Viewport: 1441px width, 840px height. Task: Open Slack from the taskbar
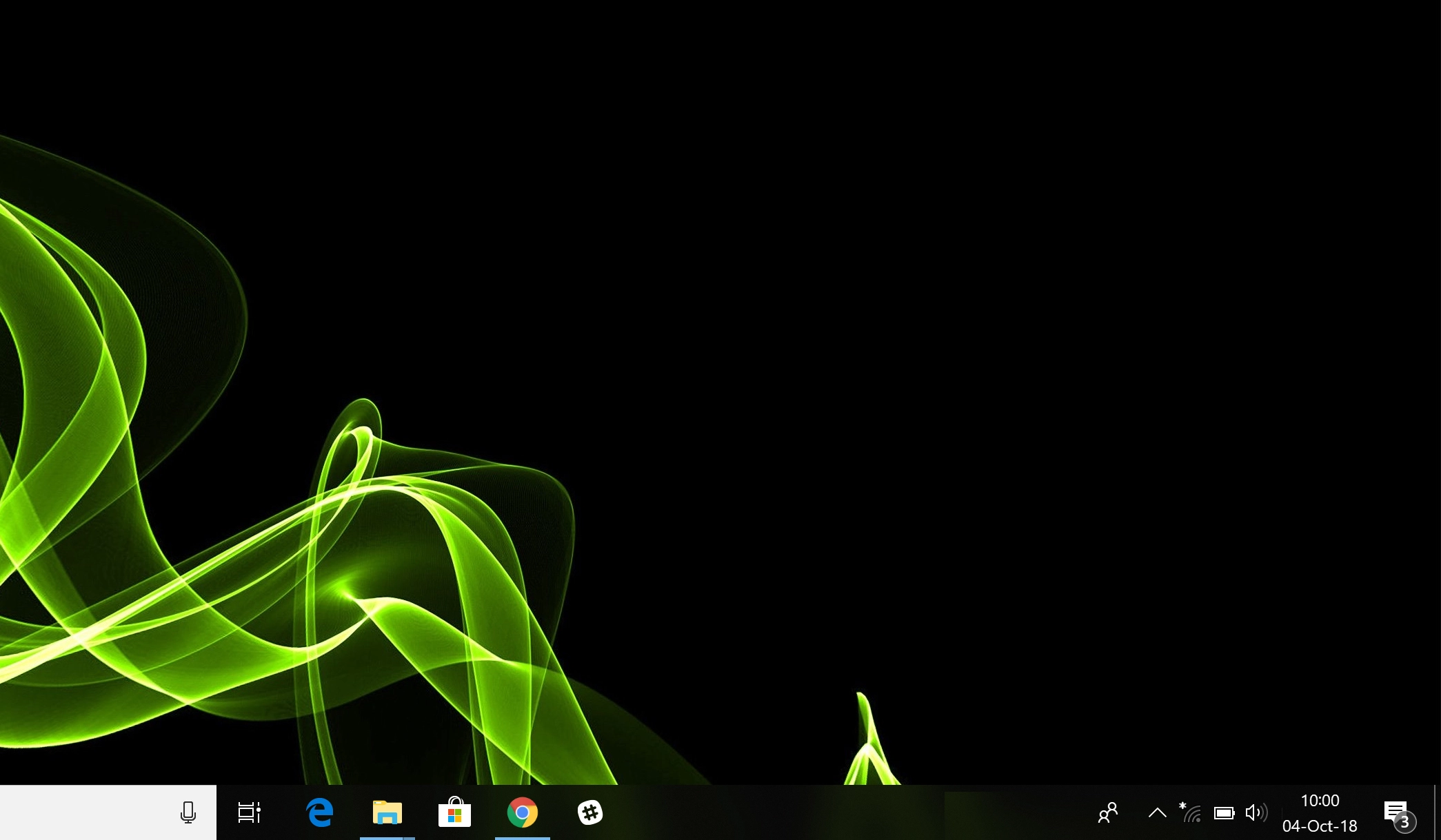click(589, 812)
